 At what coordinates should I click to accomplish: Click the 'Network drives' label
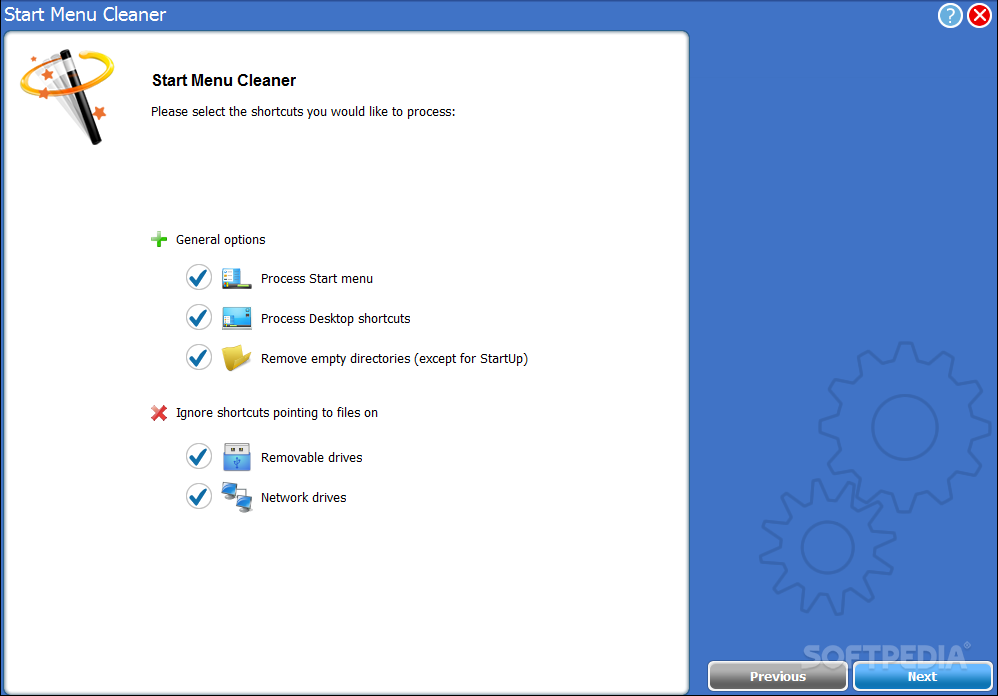click(304, 498)
